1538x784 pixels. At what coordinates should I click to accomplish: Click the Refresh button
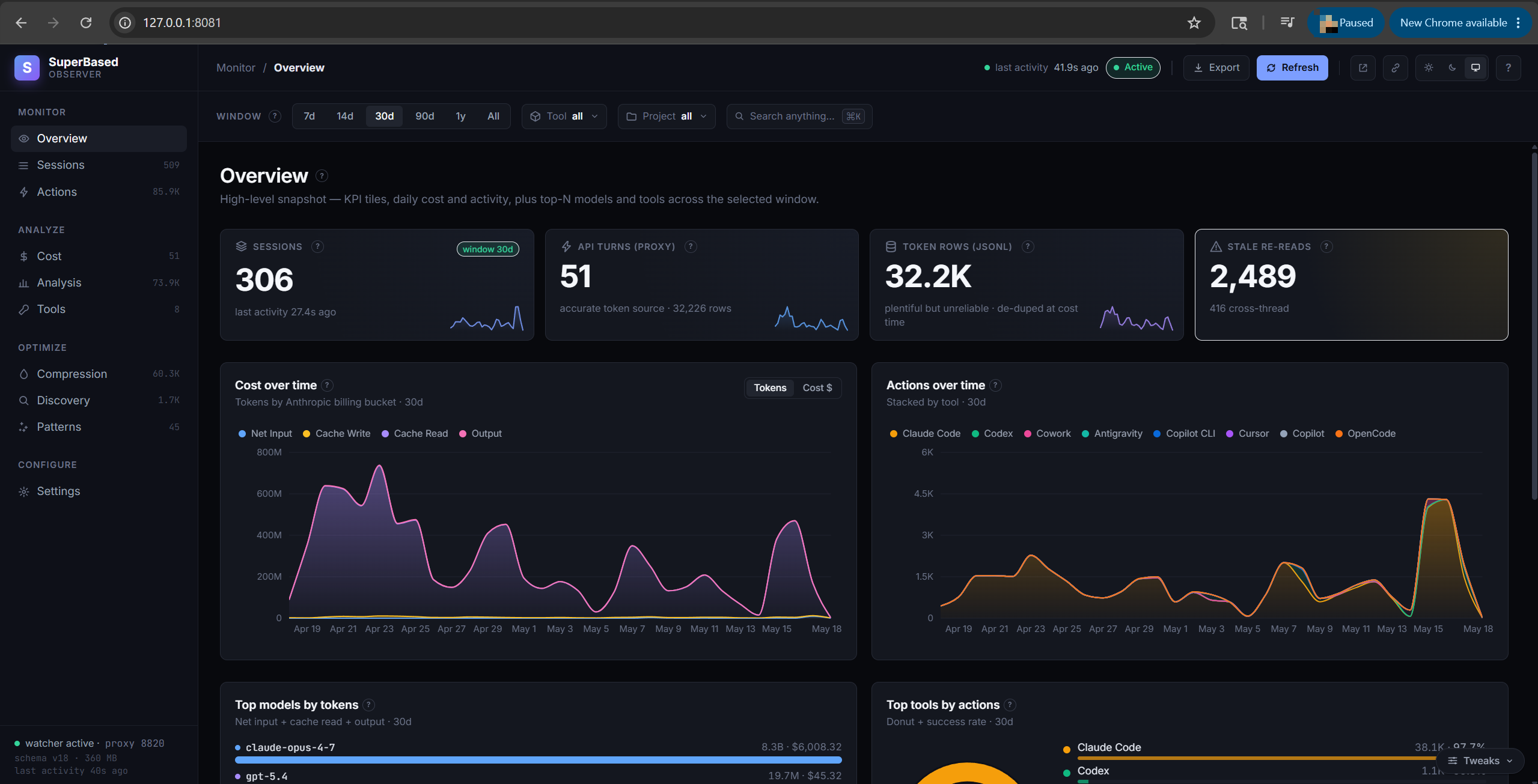point(1292,68)
